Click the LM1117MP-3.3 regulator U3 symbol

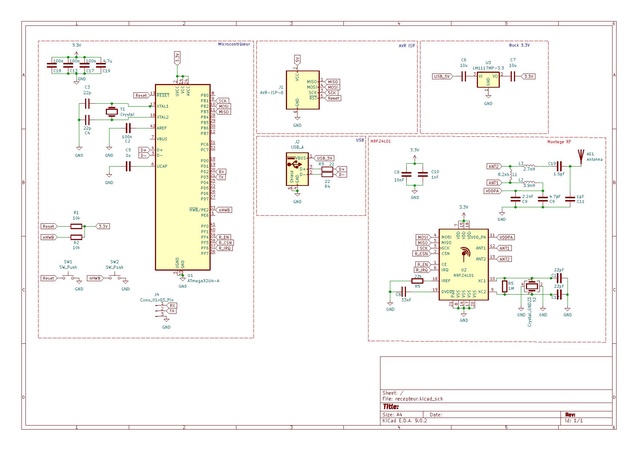488,80
